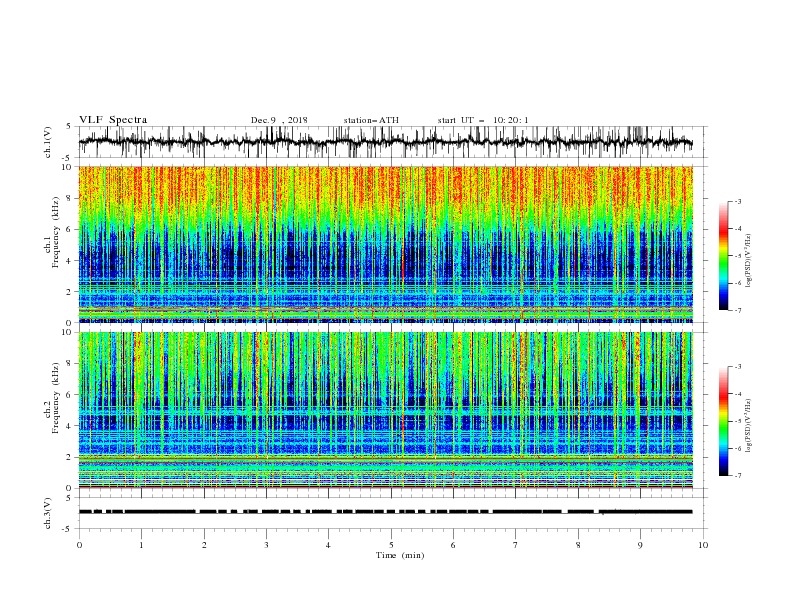This screenshot has height=612, width=792.
Task: Click the "ch.1(V)" waveform axis label
Action: pos(48,142)
